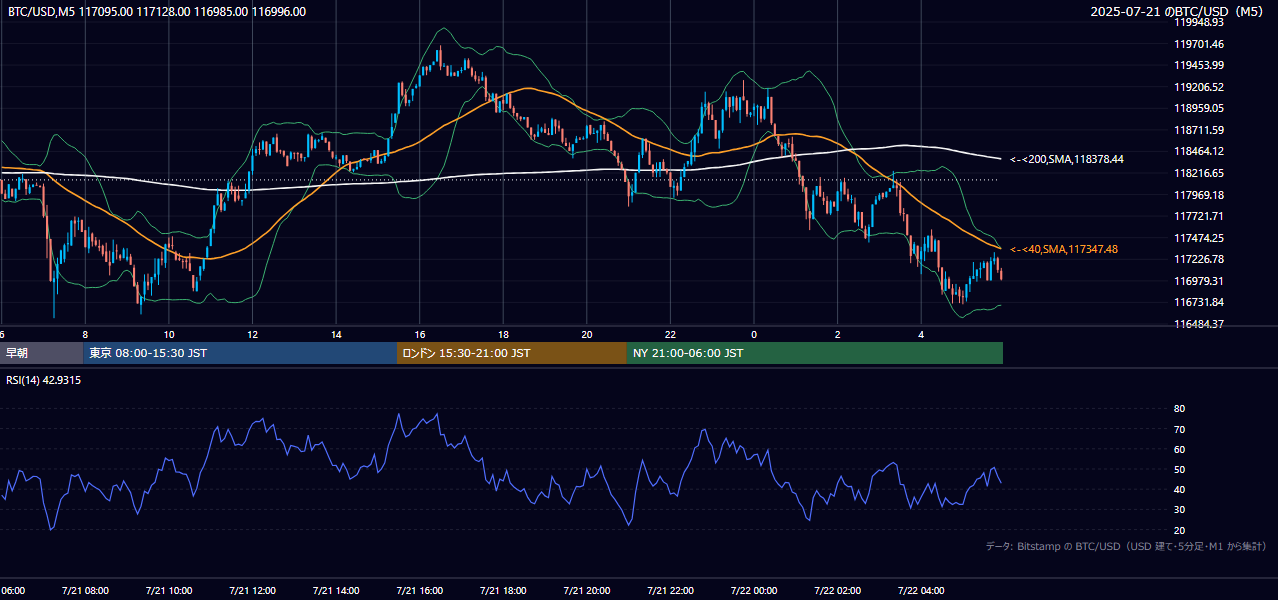Click RSI scale level 20
This screenshot has width=1278, height=600.
1179,530
